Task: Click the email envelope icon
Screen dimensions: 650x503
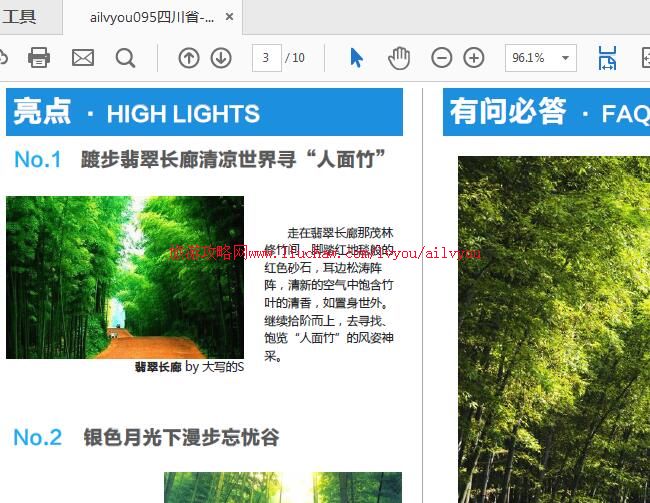Action: pos(83,58)
